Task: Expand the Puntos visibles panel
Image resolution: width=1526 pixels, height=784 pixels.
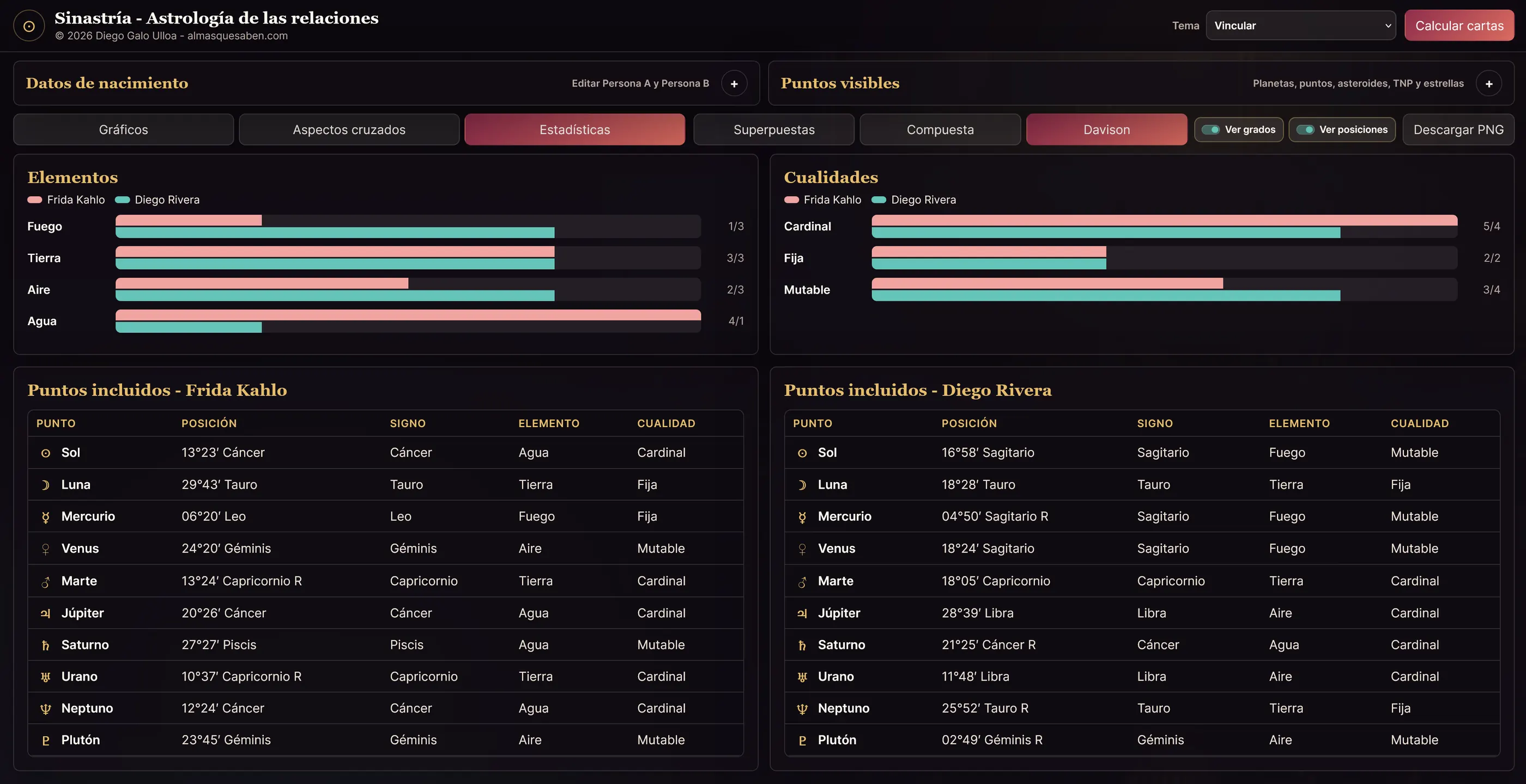Action: (1489, 83)
